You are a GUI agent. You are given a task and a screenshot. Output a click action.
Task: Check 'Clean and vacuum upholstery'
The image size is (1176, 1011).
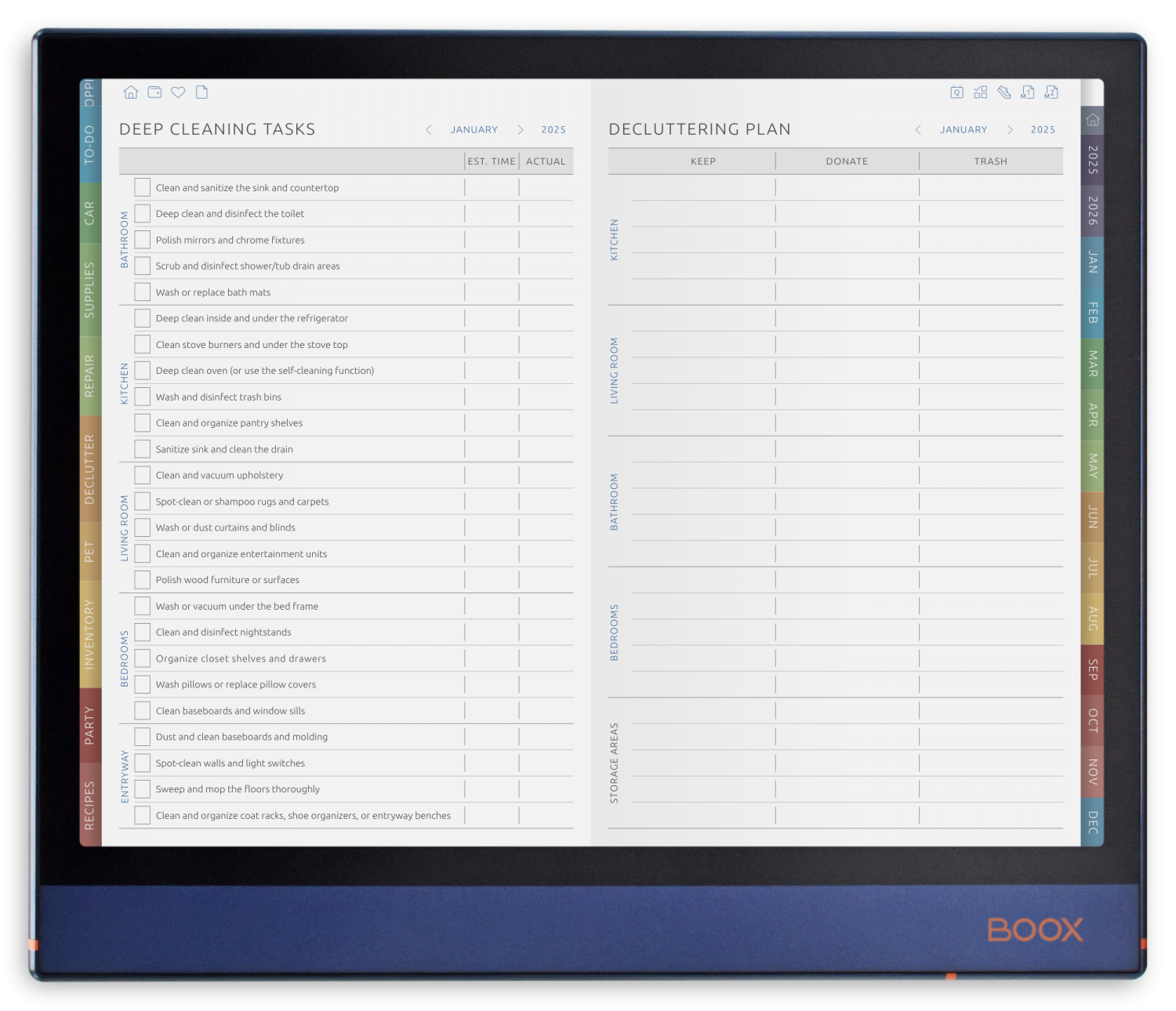point(142,475)
